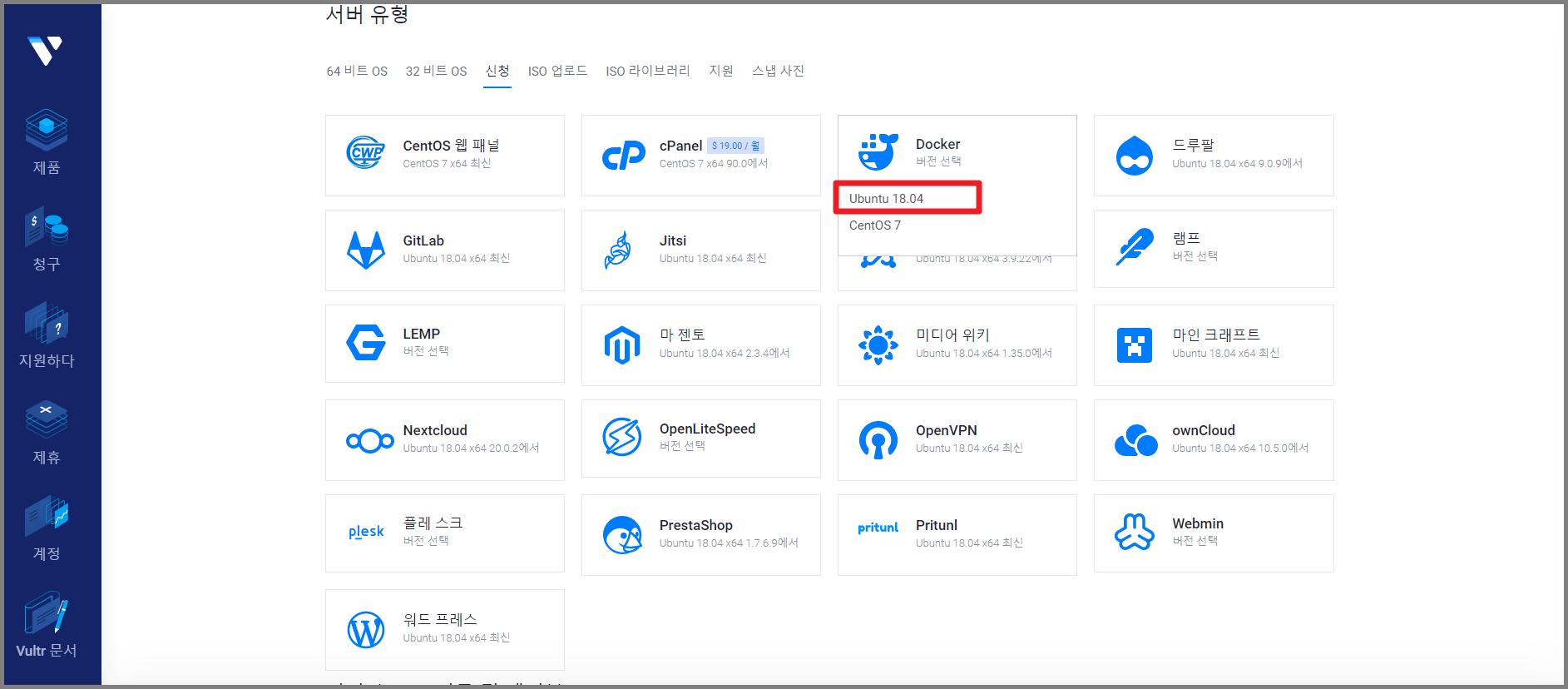The height and width of the screenshot is (689, 1568).
Task: Click the 마인 크래프트 application title
Action: pos(1216,335)
